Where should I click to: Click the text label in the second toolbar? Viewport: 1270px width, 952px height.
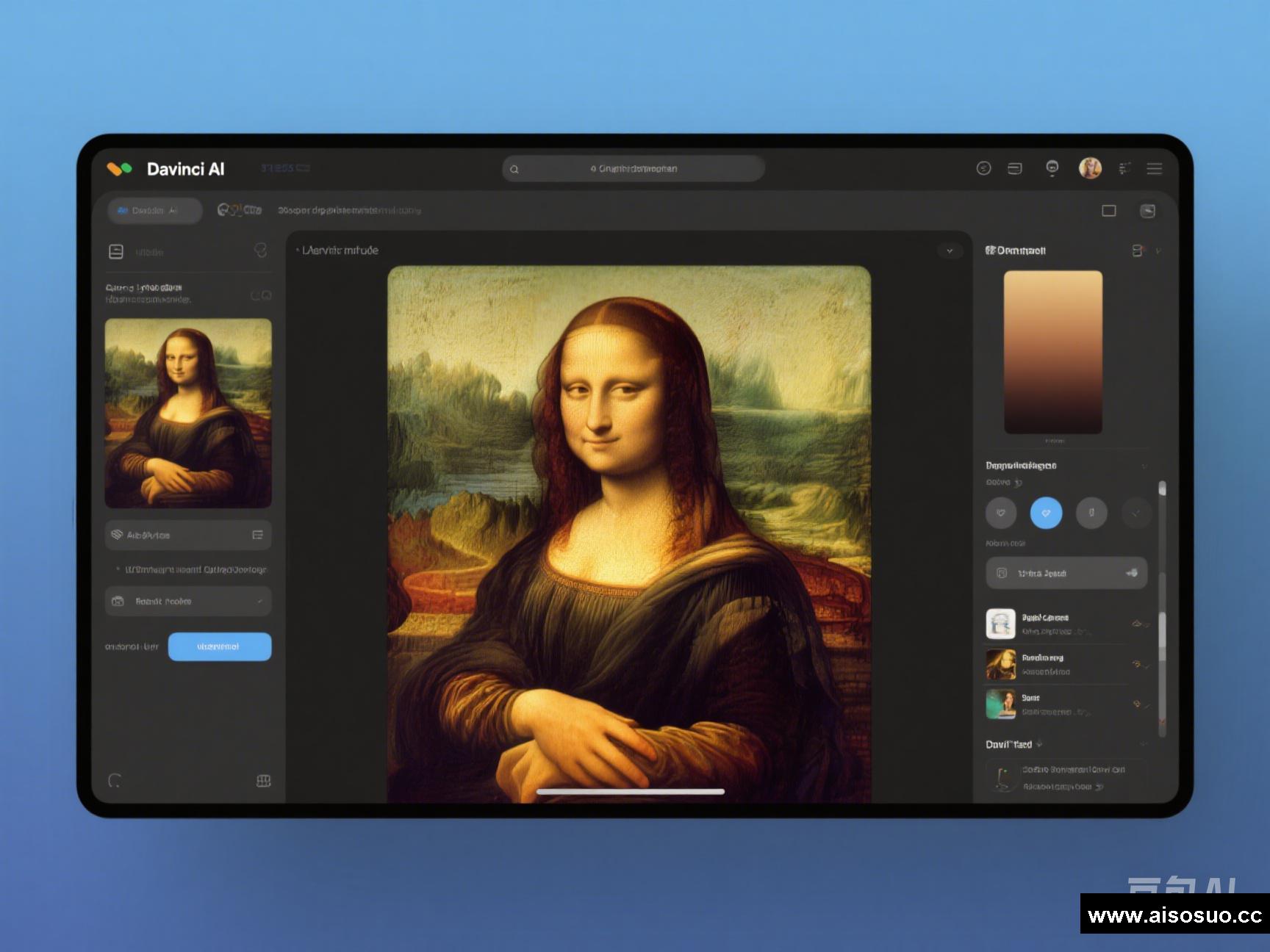coord(349,210)
